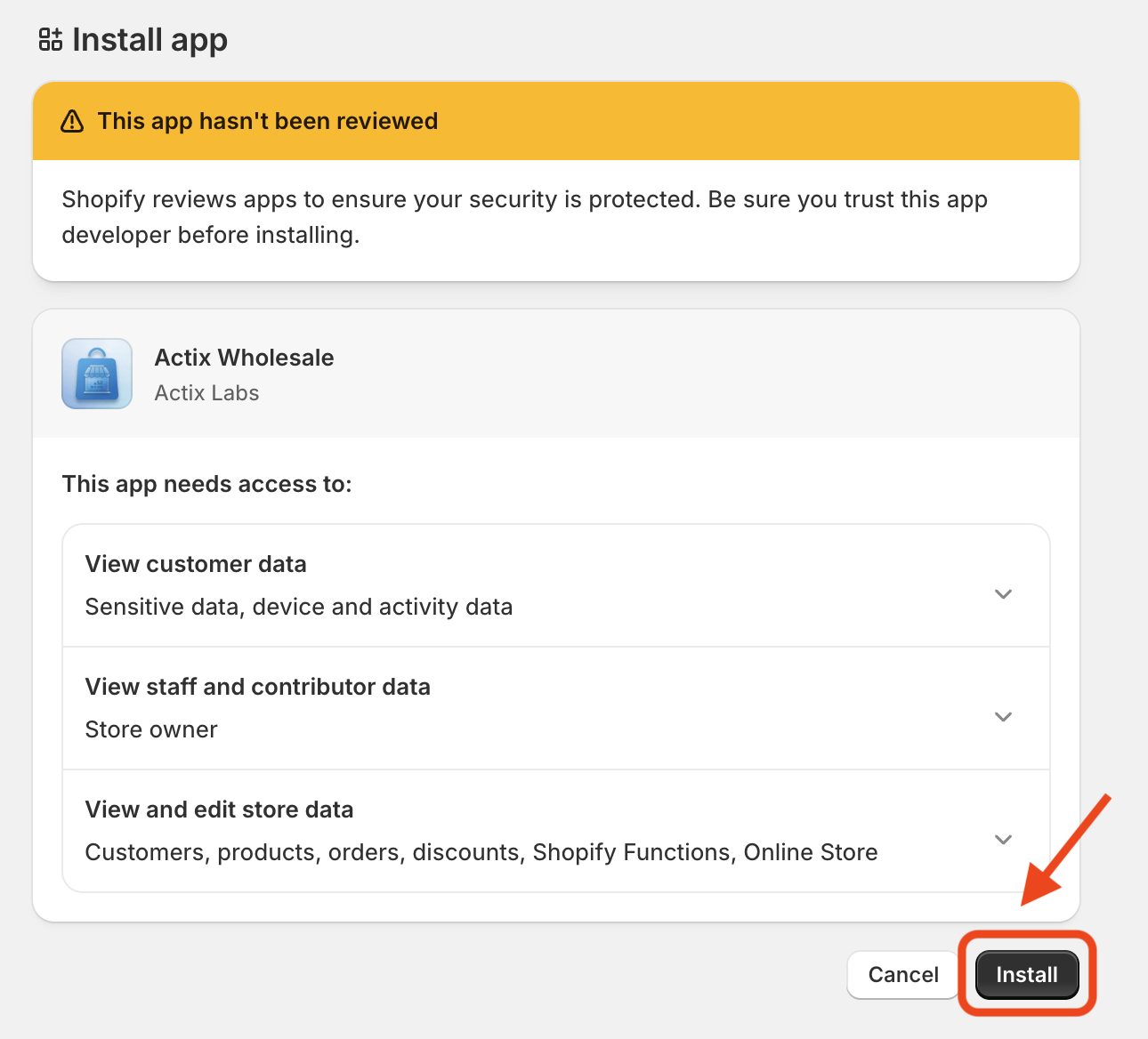Click "This app needs access to:" label
1148x1039 pixels.
(206, 484)
